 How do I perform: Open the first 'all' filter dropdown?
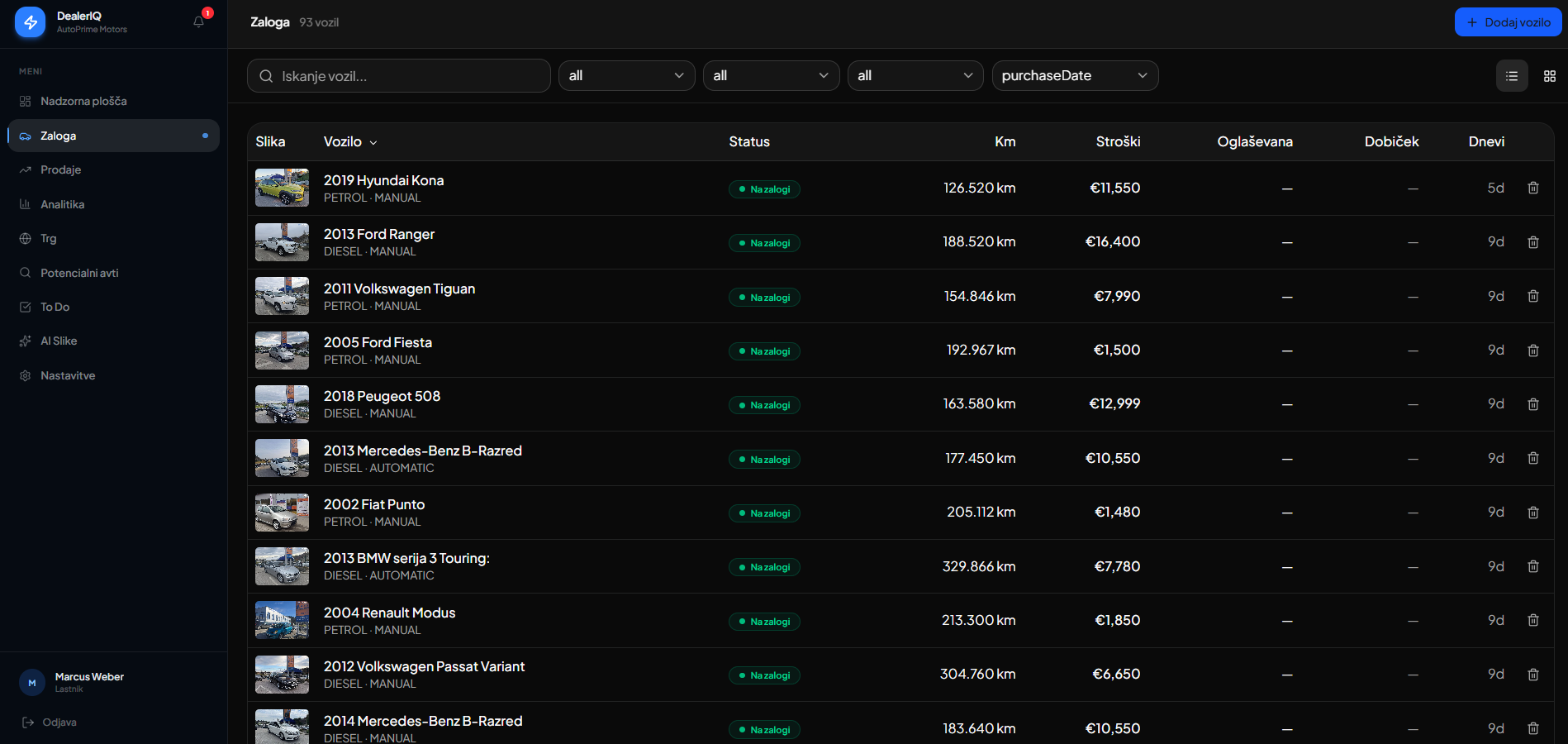tap(626, 76)
